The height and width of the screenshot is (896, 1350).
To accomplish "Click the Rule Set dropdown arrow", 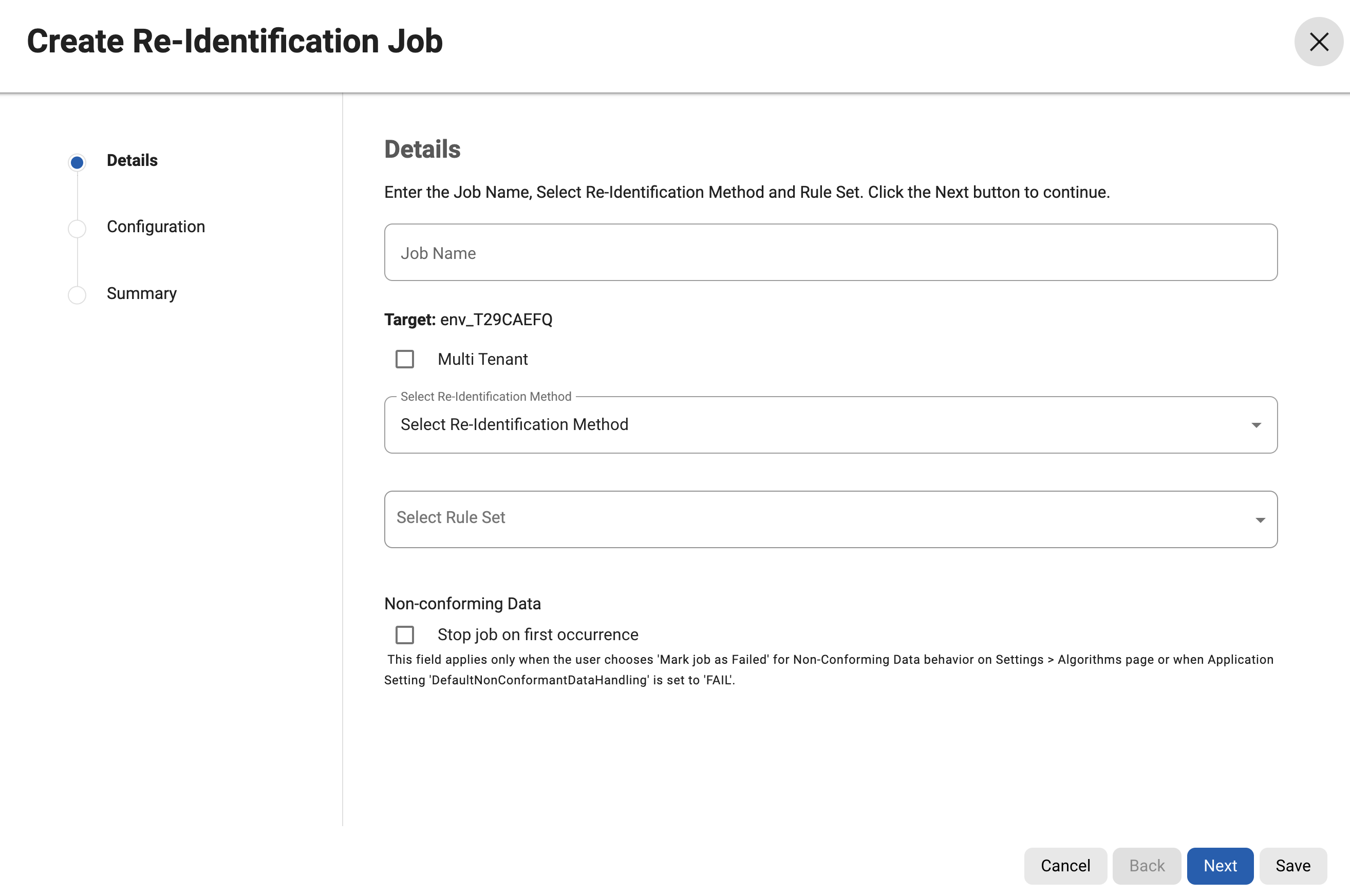I will click(1260, 520).
